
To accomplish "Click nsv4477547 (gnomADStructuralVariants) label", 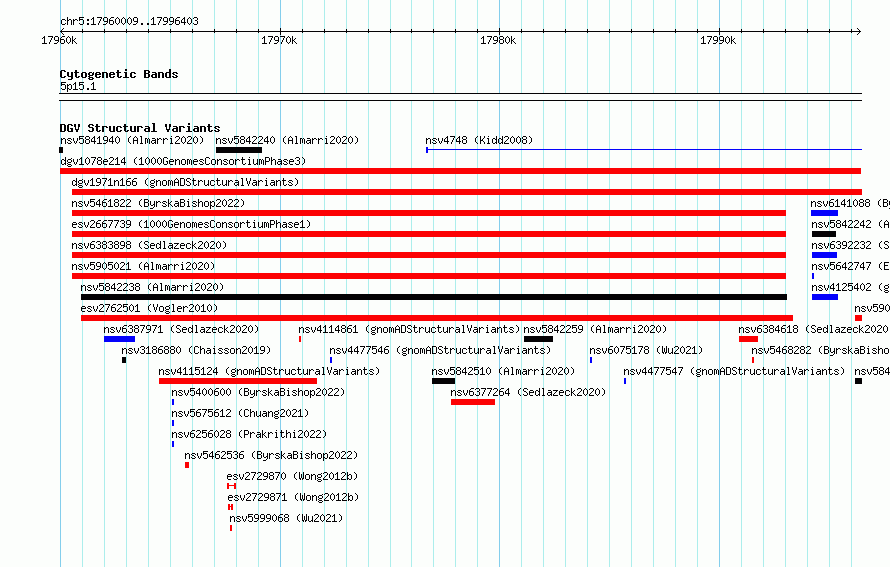I will tap(734, 371).
